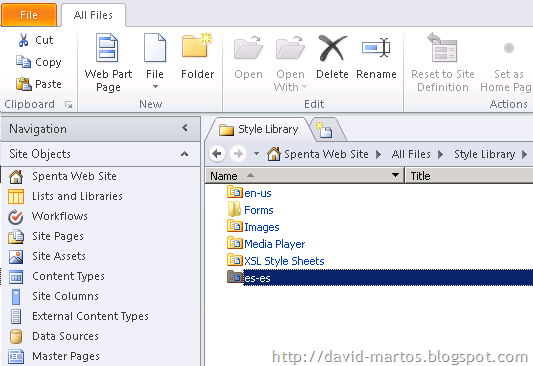The height and width of the screenshot is (366, 533).
Task: Click the Open With icon
Action: (x=290, y=48)
